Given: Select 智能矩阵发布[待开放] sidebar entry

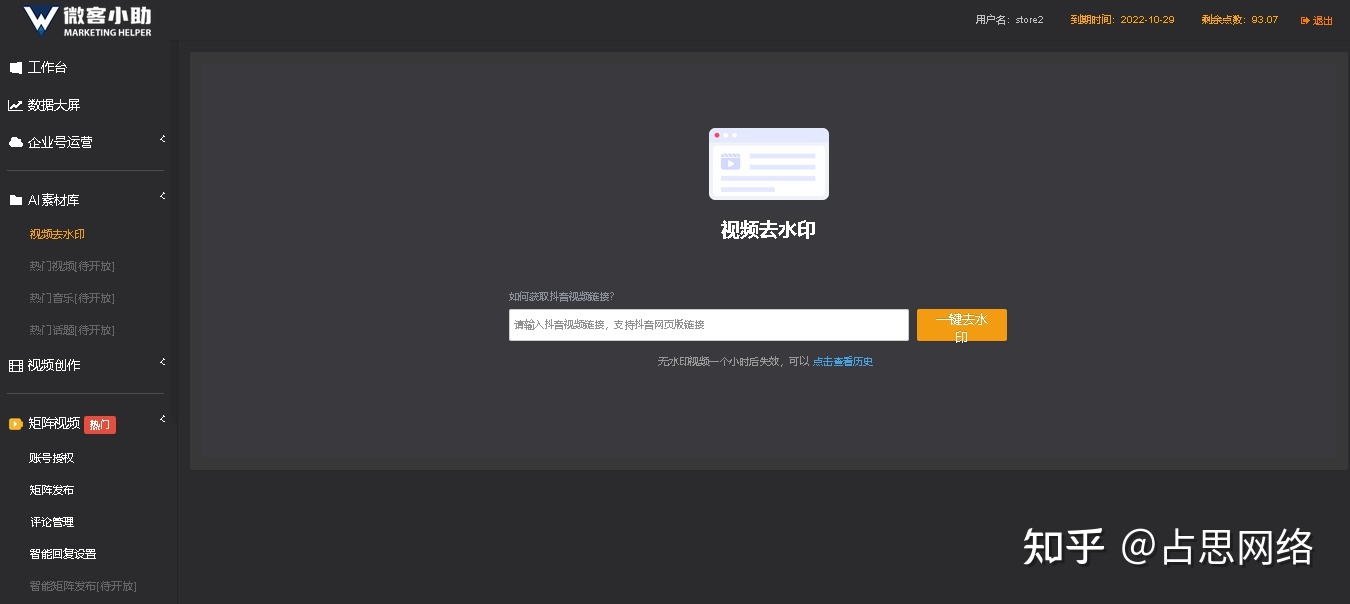Looking at the screenshot, I should [83, 586].
